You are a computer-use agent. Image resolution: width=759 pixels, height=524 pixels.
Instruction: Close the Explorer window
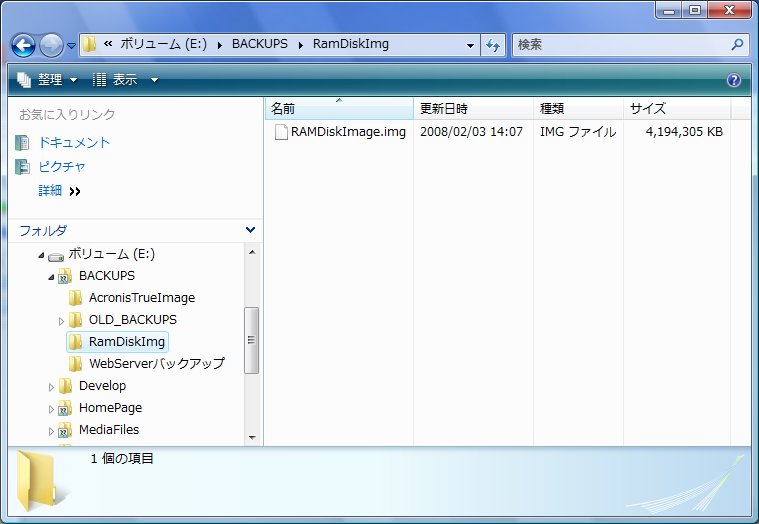coord(729,10)
